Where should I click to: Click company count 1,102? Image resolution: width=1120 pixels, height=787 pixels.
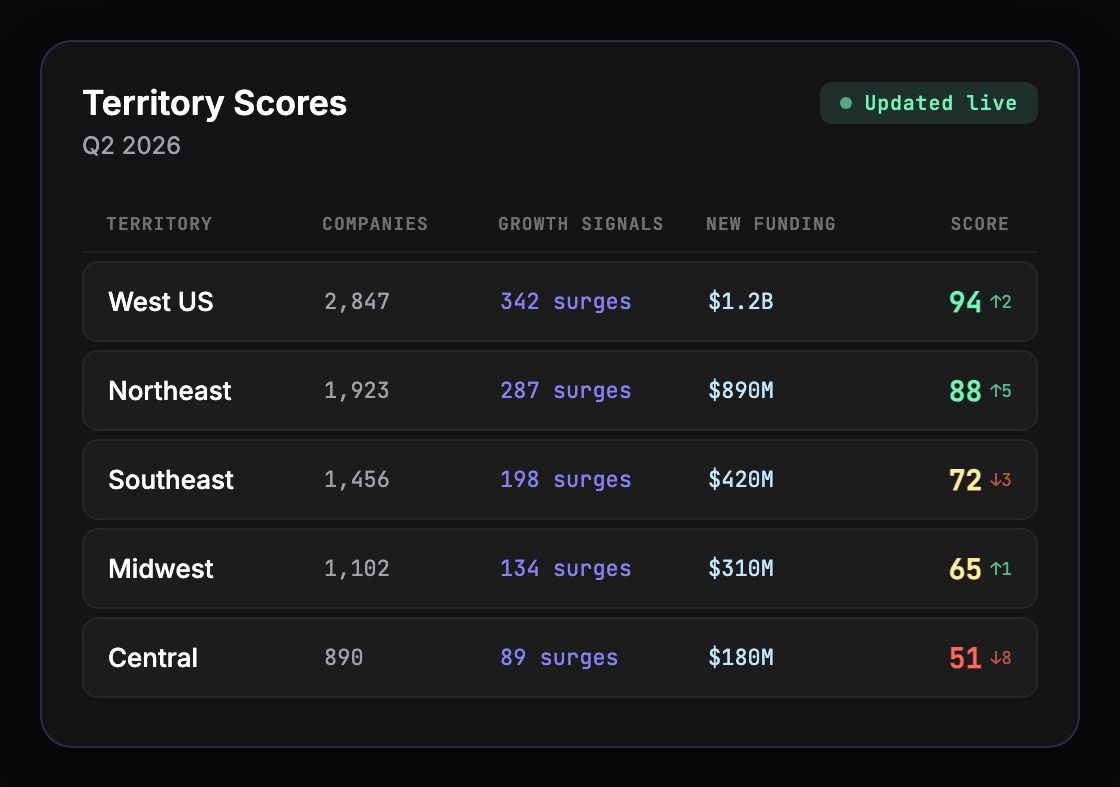click(357, 568)
